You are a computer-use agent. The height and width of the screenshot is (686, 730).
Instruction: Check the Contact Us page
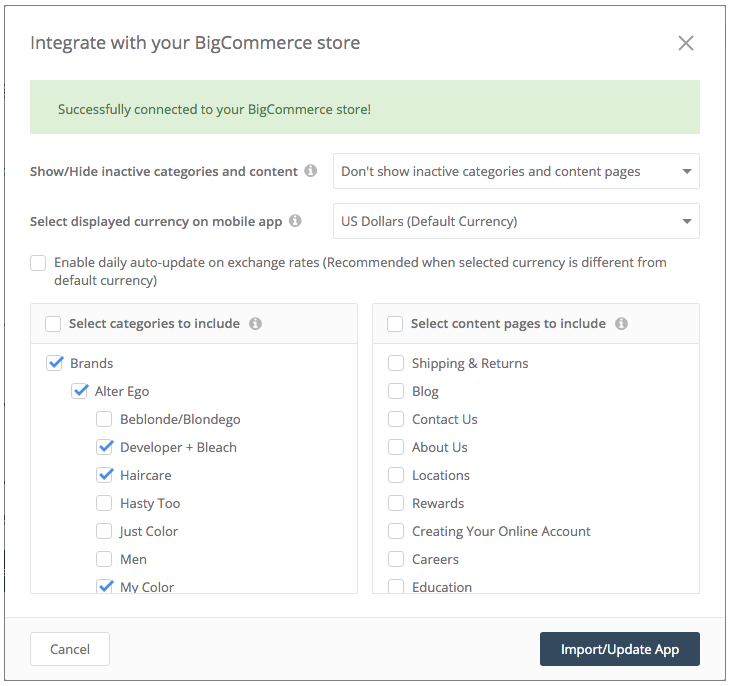(x=396, y=419)
